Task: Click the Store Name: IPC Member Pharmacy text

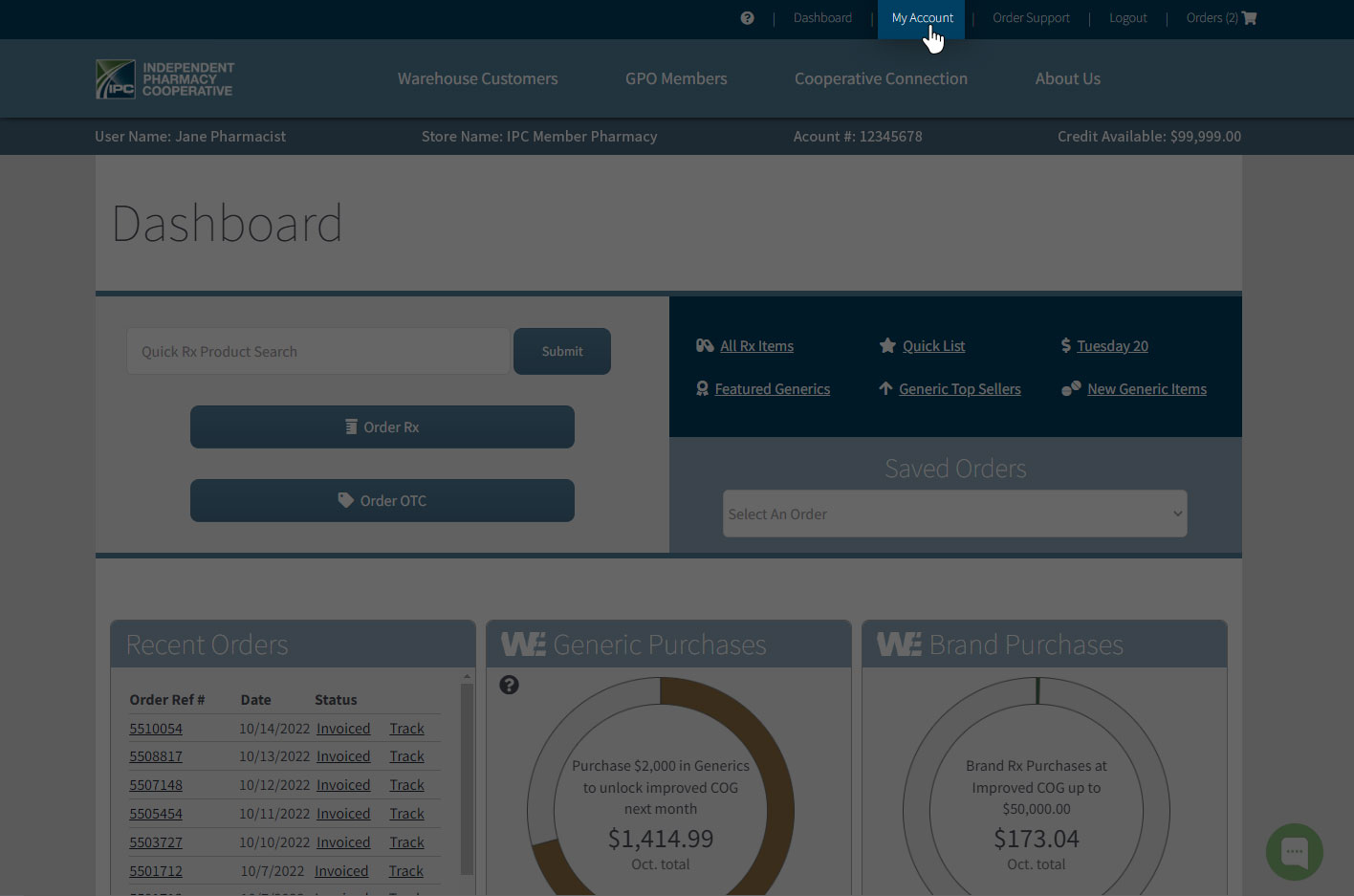Action: pyautogui.click(x=539, y=136)
